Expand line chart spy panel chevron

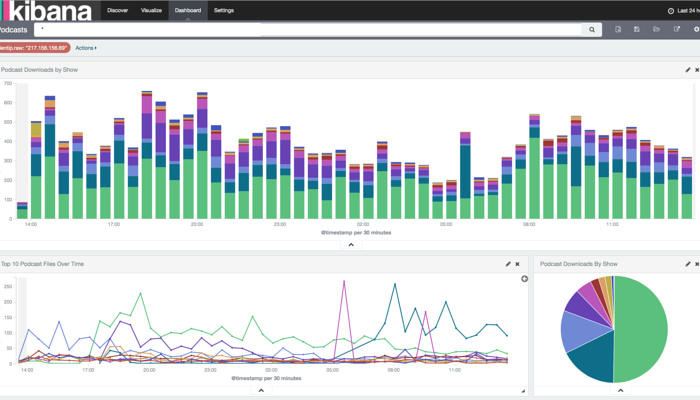tap(261, 390)
